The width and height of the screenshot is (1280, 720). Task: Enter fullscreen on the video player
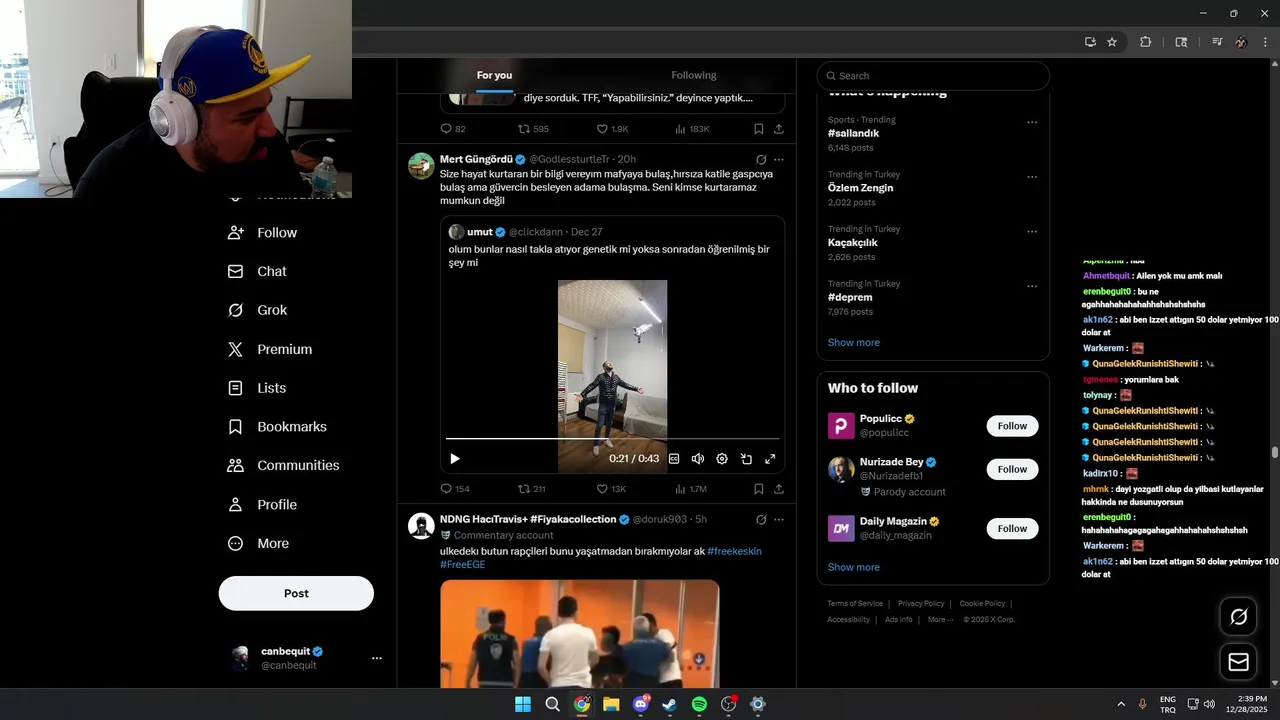[770, 459]
